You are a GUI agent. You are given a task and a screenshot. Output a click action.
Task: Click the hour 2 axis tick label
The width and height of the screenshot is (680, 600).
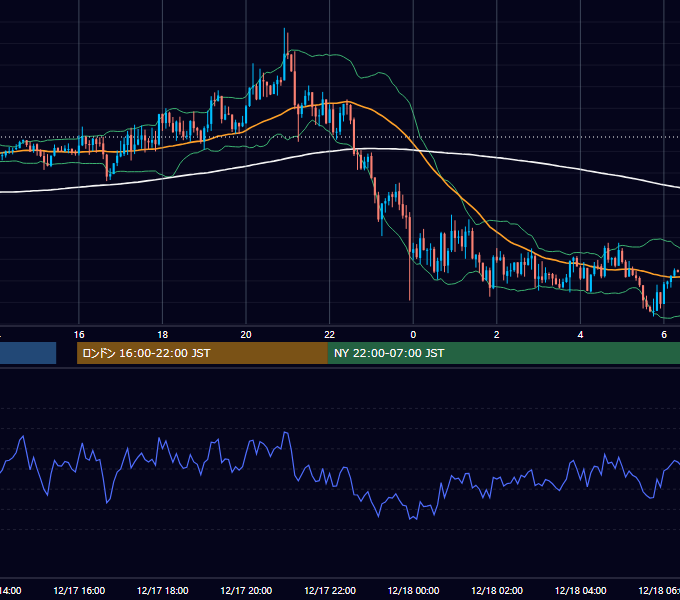tap(497, 335)
